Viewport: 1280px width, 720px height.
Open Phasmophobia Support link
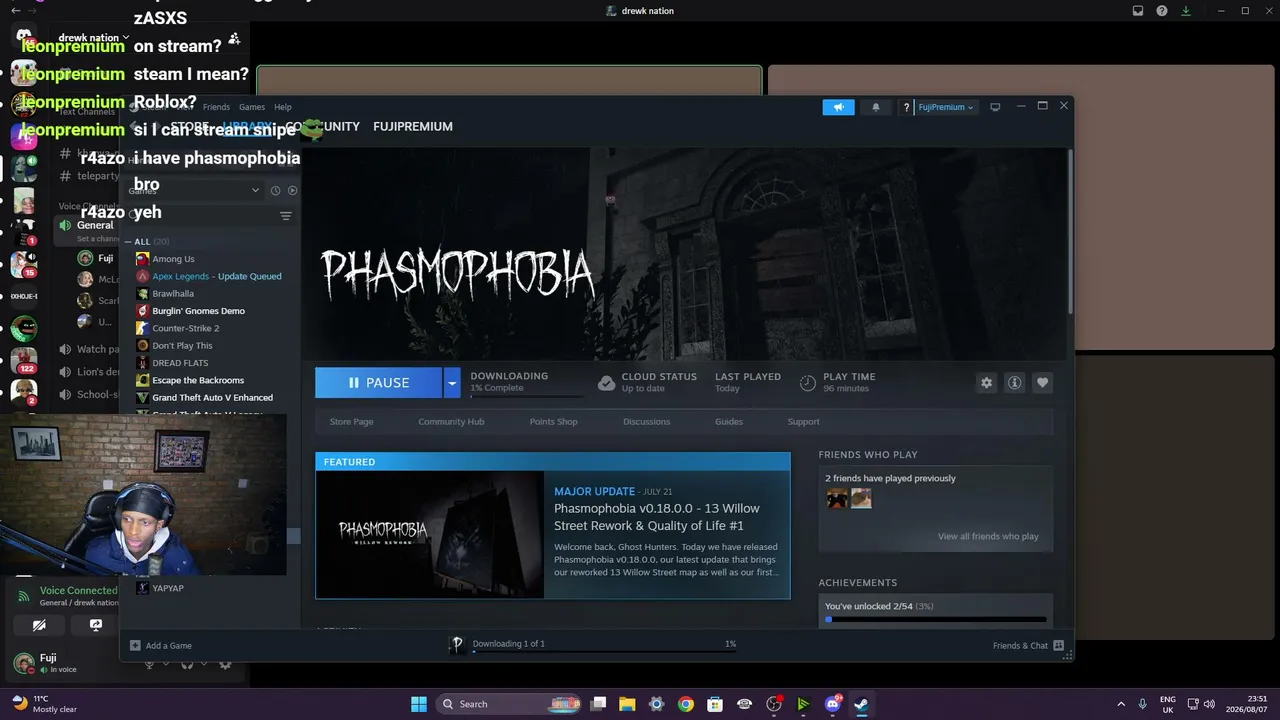tap(803, 422)
